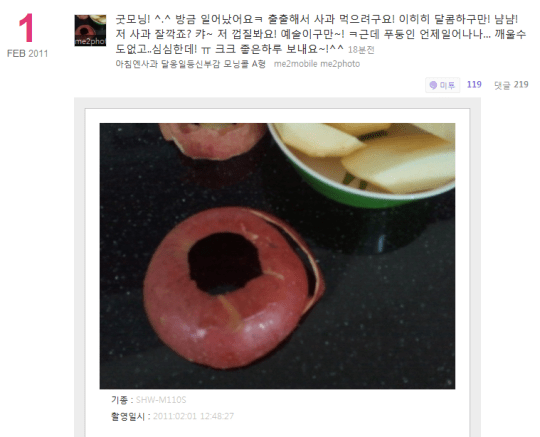Click the 모닝콜 tag
540x437 pixels.
(236, 64)
